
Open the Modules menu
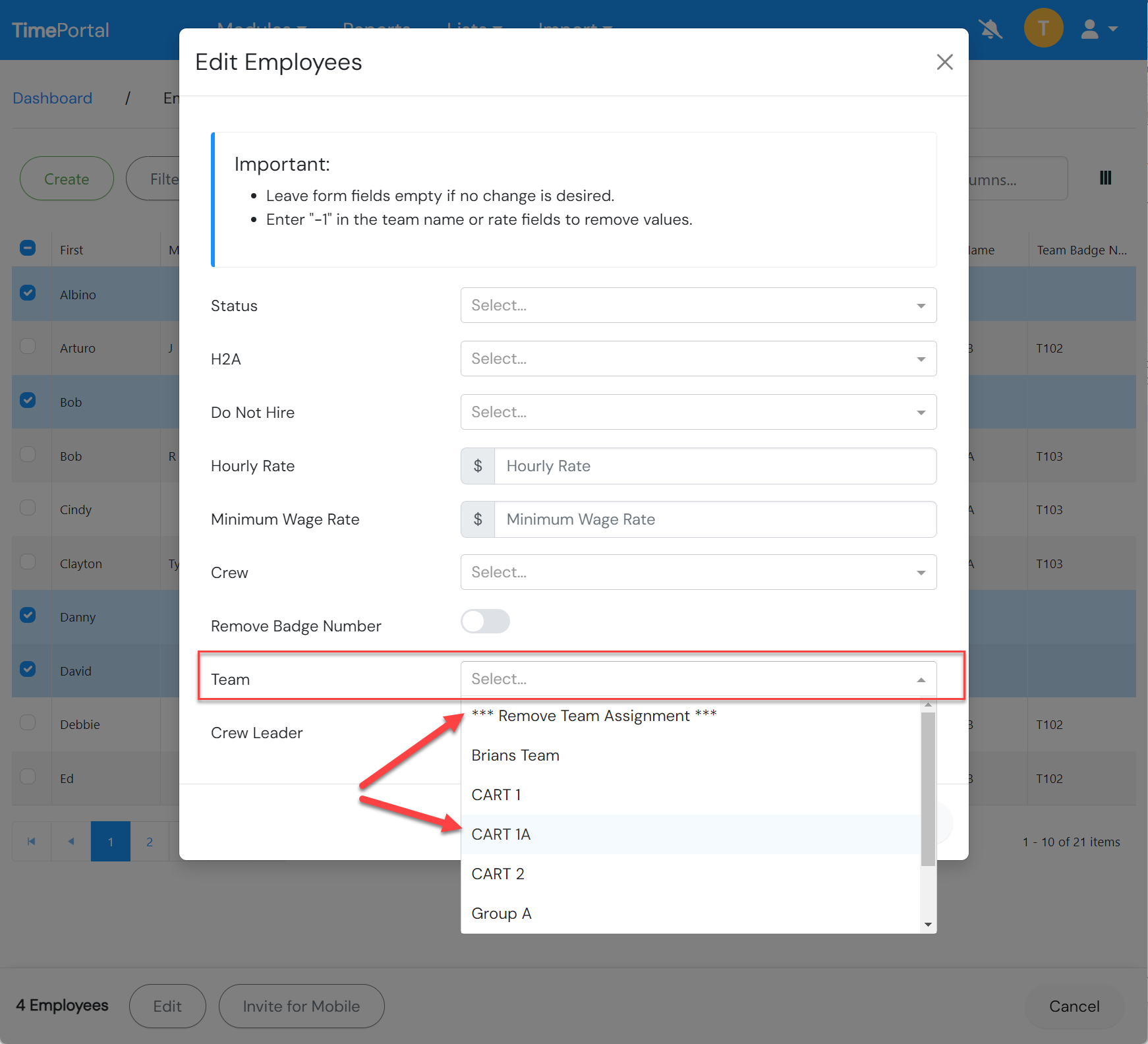pyautogui.click(x=261, y=29)
